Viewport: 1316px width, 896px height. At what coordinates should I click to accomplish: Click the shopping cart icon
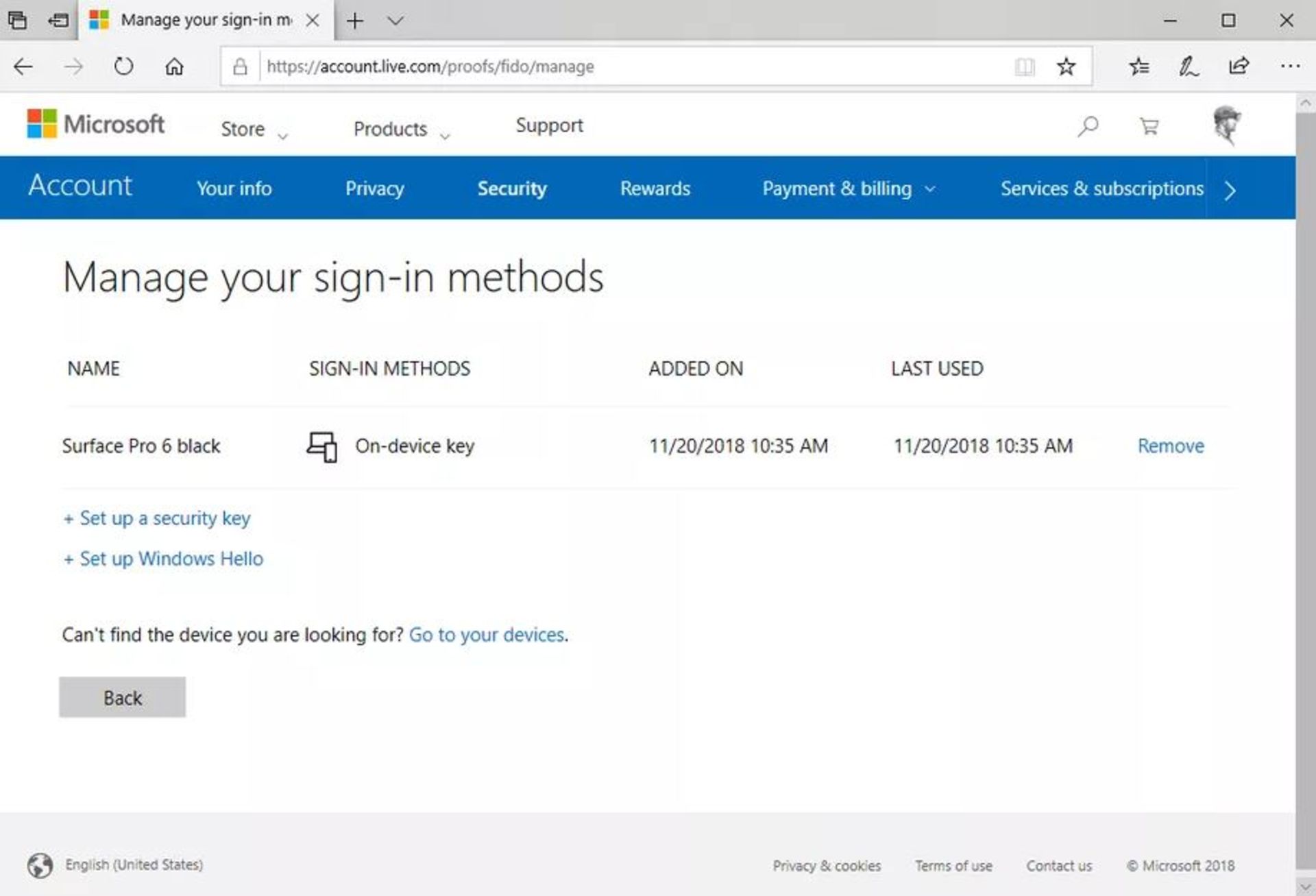pyautogui.click(x=1149, y=126)
